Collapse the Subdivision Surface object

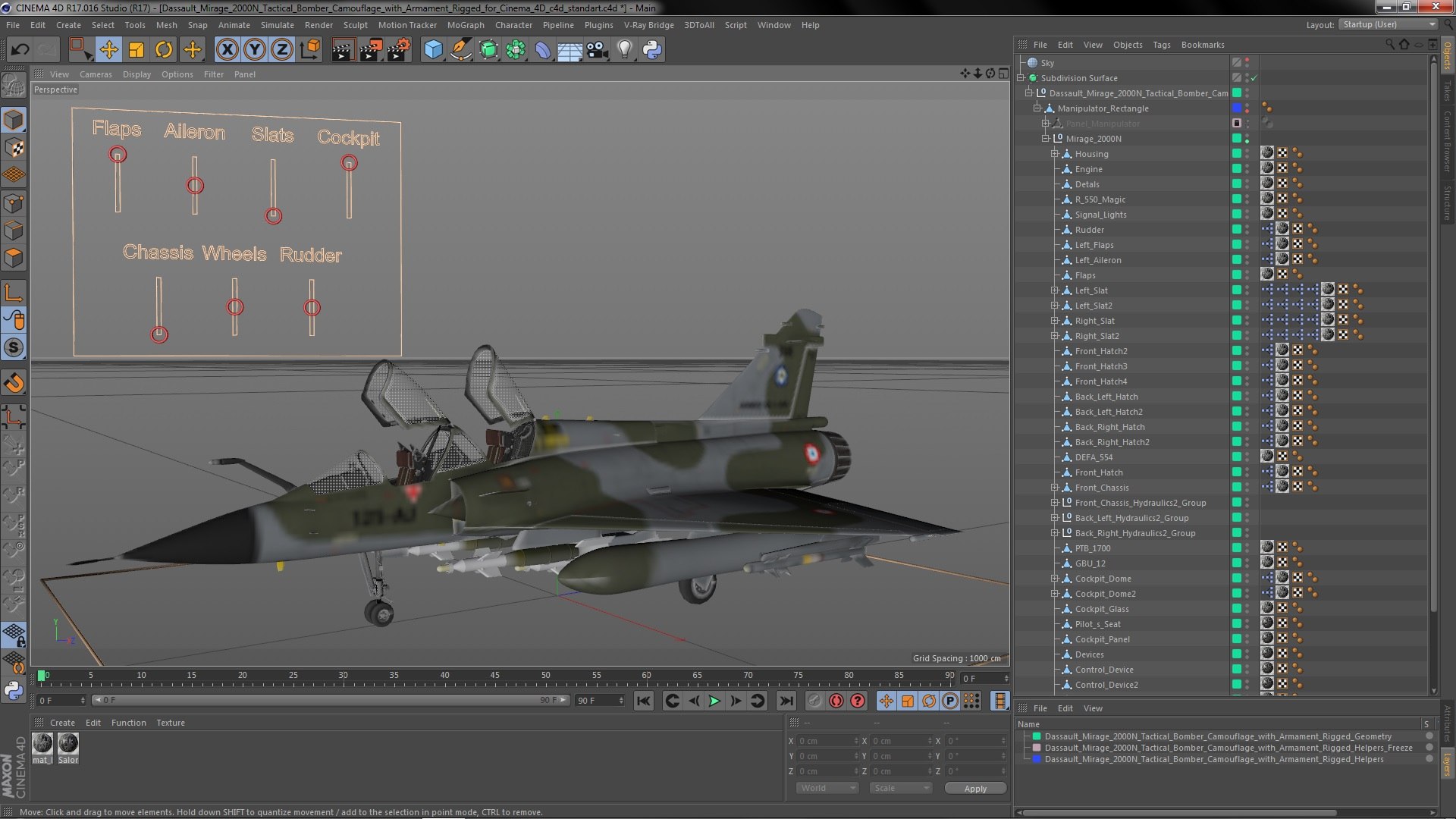tap(1021, 78)
